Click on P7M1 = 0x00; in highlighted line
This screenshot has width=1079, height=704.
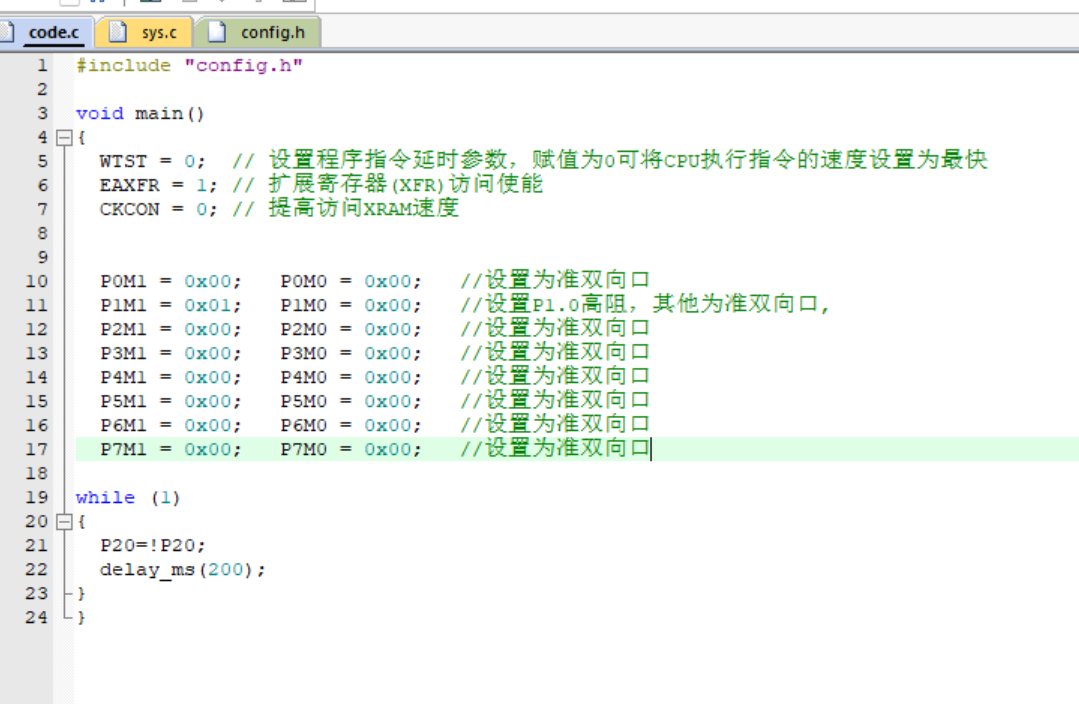[171, 449]
